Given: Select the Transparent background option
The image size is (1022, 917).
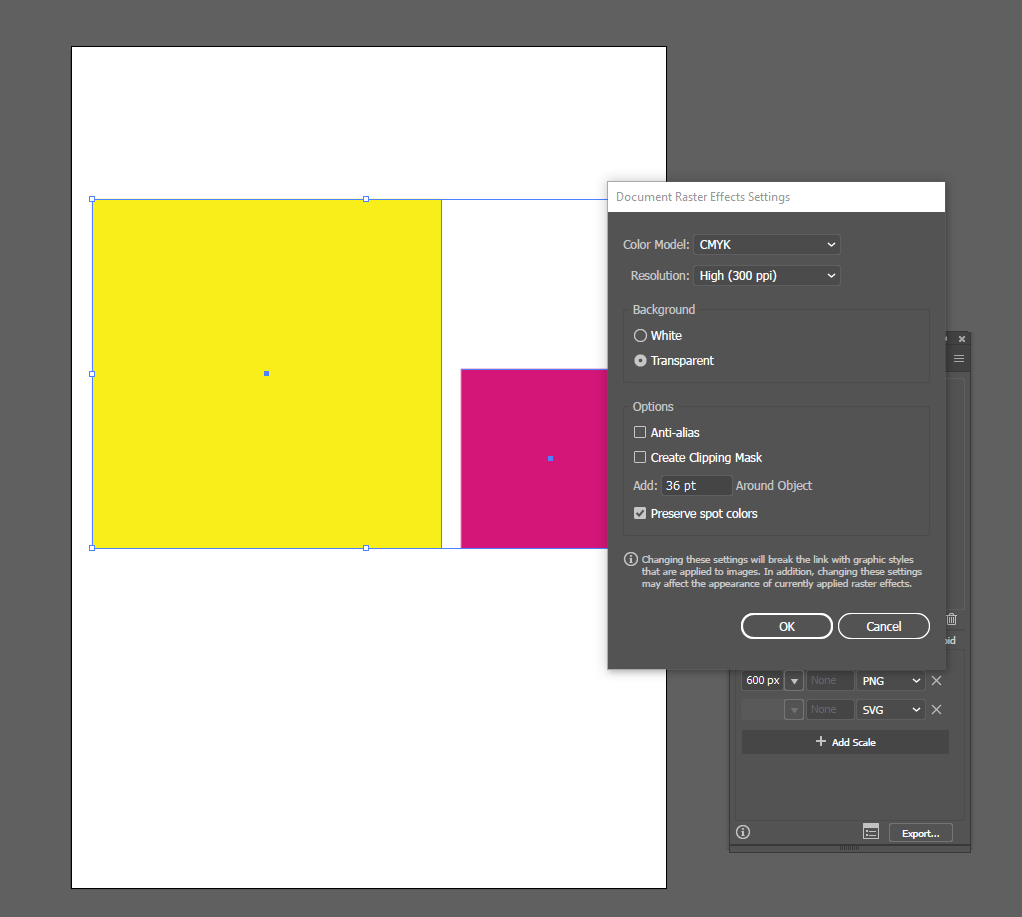Looking at the screenshot, I should [x=640, y=361].
